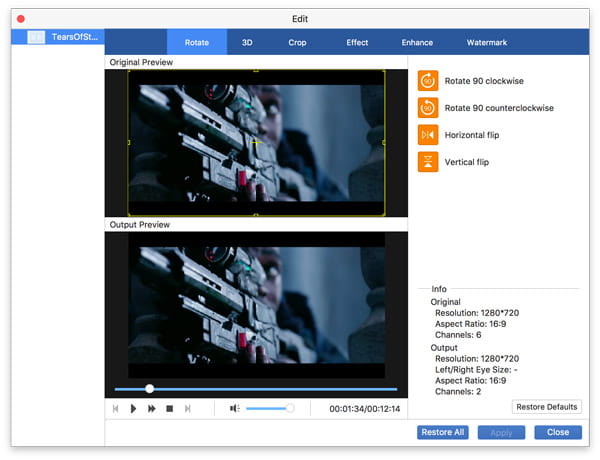Click the Rotate 90 clockwise label

click(x=484, y=81)
